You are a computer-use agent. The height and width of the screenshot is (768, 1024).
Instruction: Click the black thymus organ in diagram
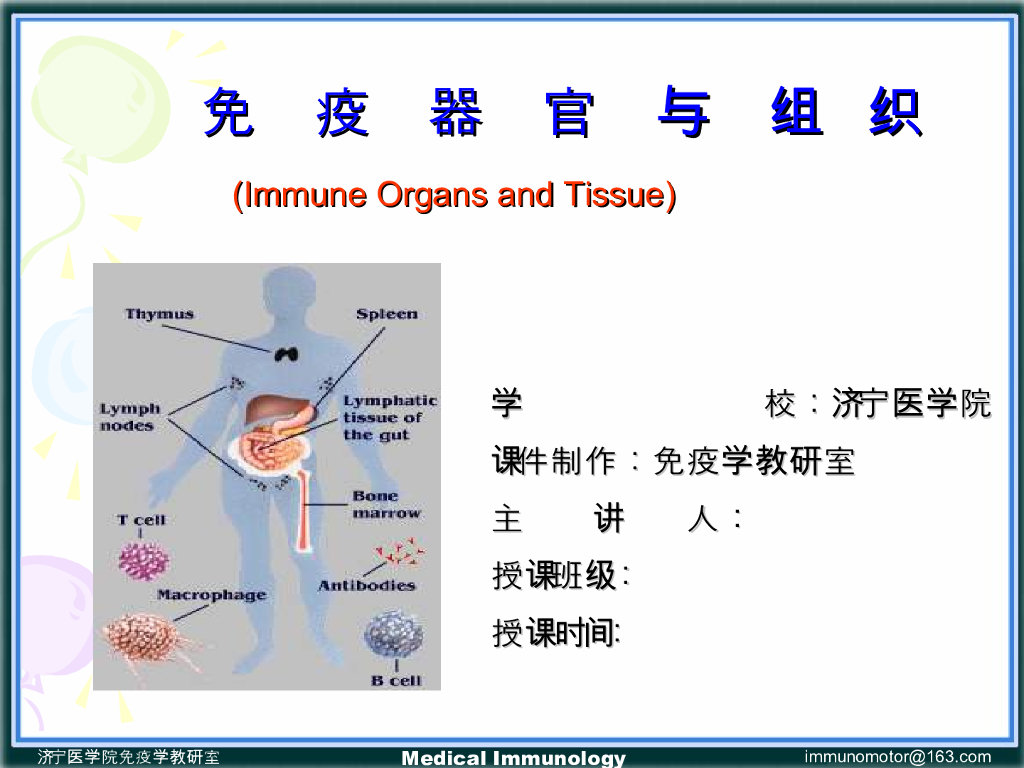pos(286,355)
